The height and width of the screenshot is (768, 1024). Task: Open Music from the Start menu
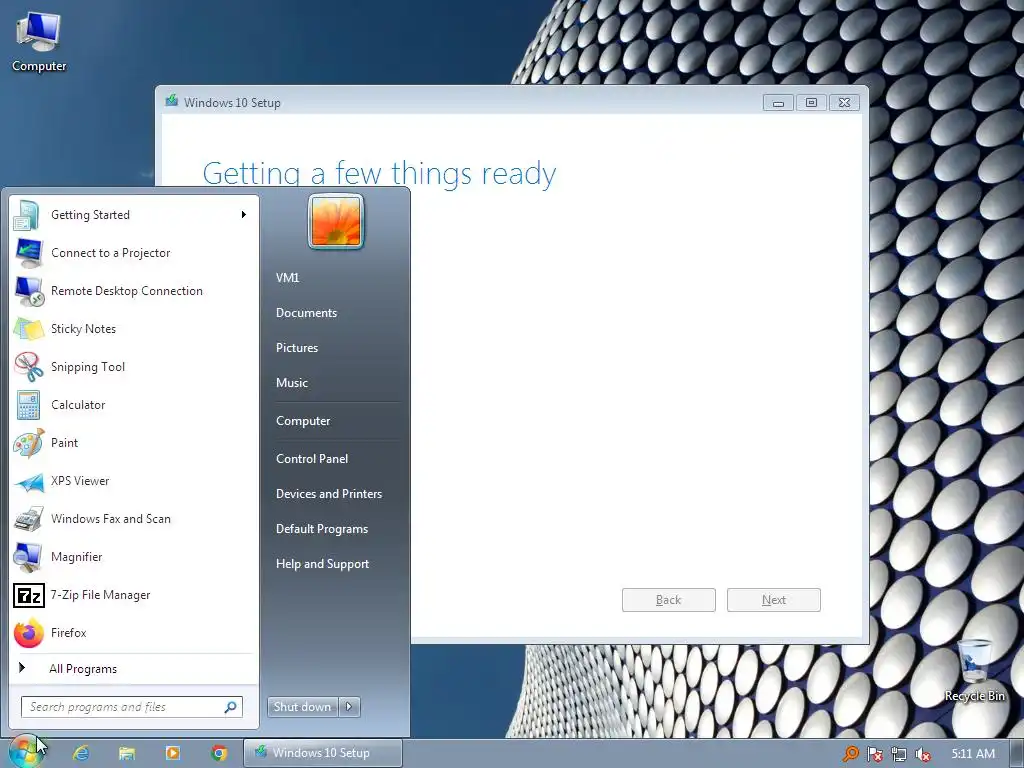tap(291, 383)
